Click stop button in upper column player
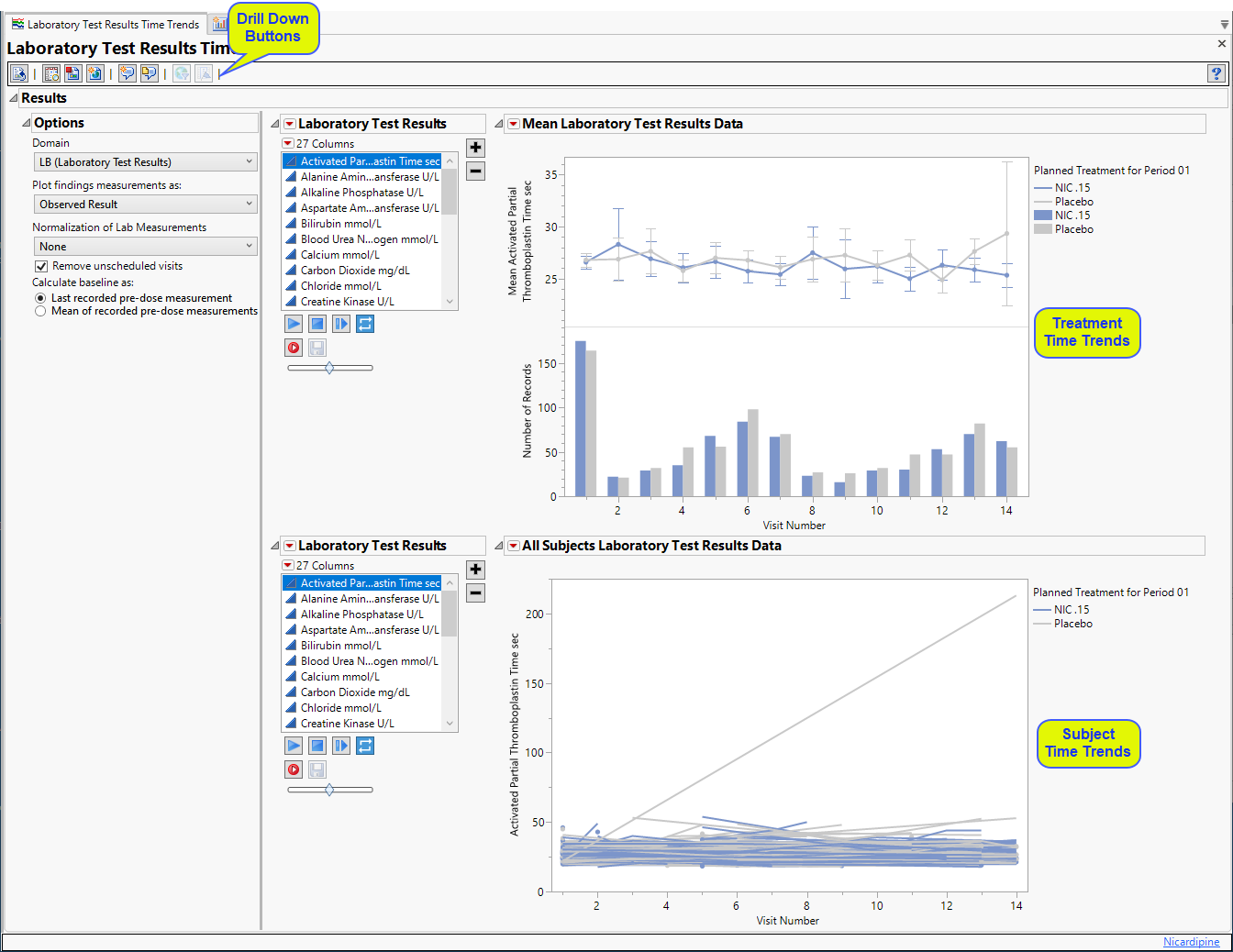Image resolution: width=1233 pixels, height=952 pixels. pos(317,324)
